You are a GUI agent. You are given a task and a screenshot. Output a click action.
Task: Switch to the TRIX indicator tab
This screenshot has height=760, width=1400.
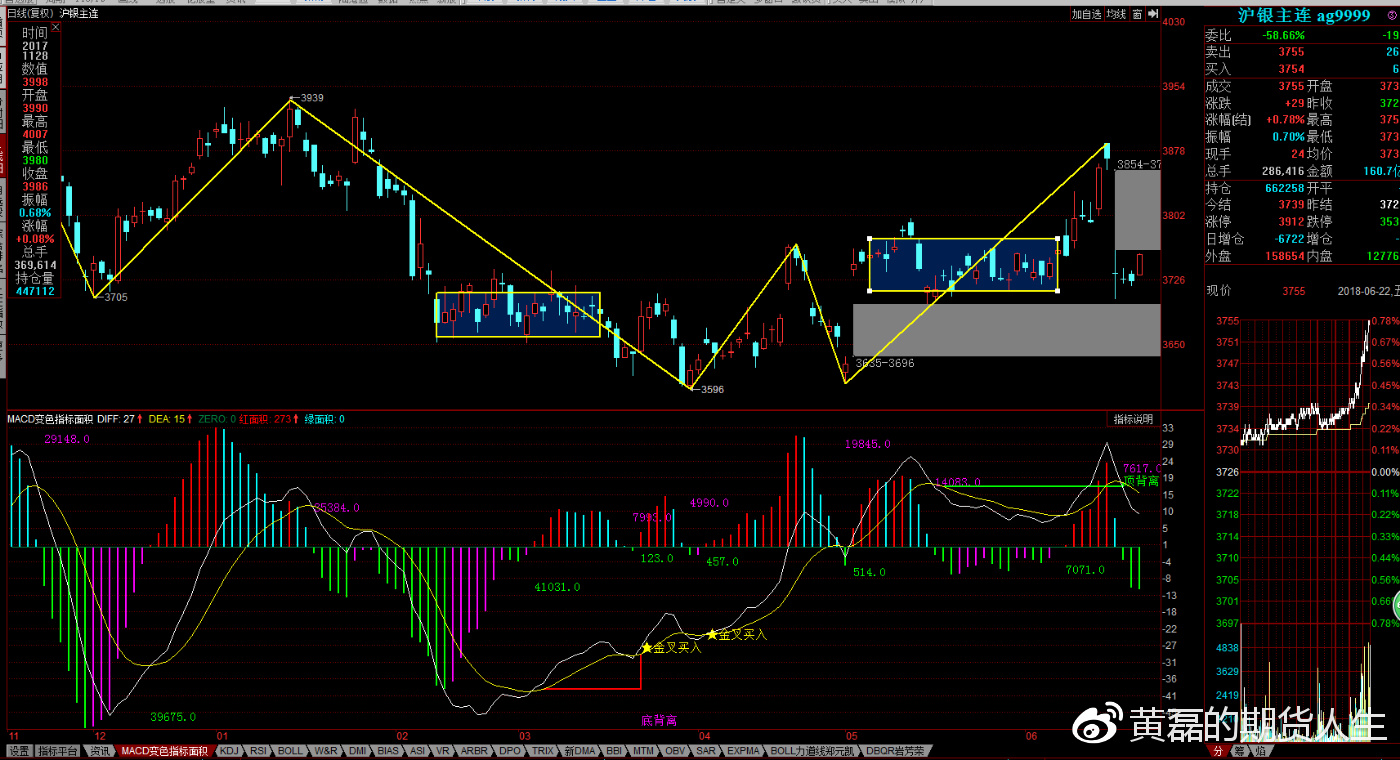(543, 750)
